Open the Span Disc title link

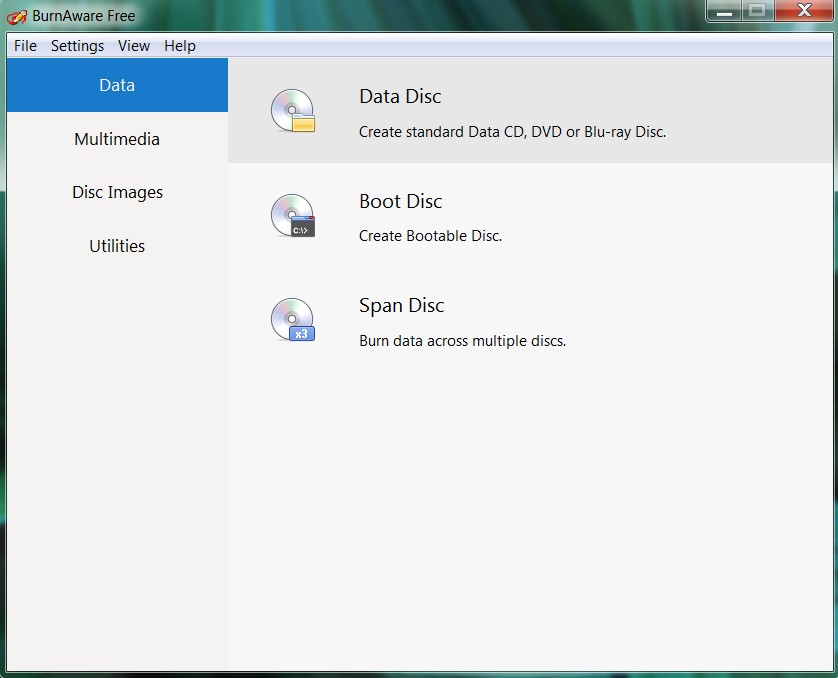pos(402,306)
